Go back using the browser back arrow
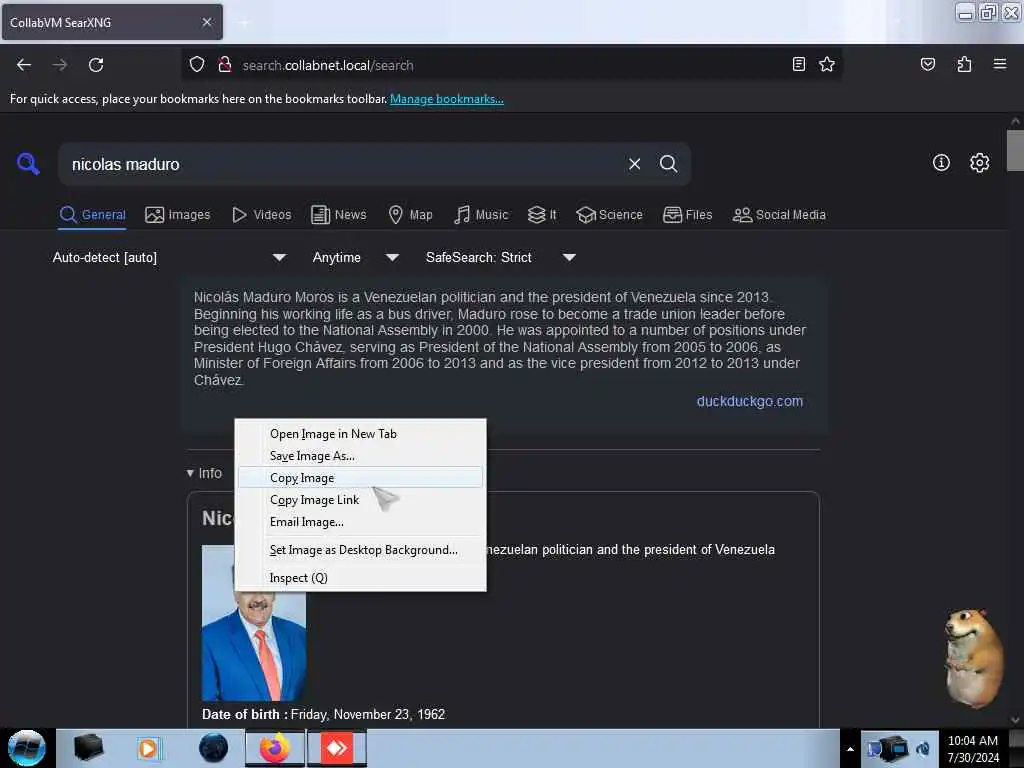Viewport: 1024px width, 768px height. click(x=24, y=65)
